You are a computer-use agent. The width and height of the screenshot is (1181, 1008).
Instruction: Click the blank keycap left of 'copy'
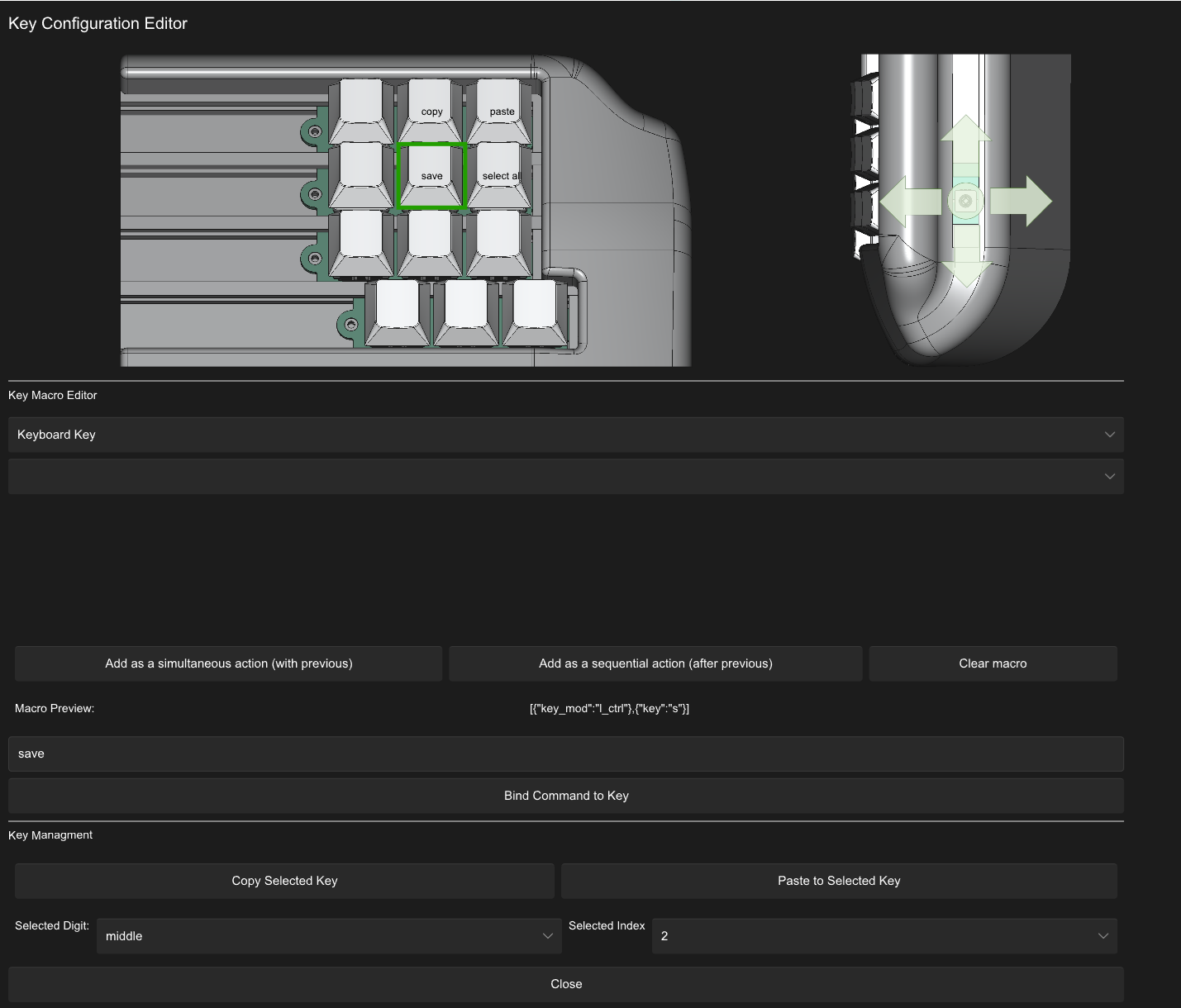362,110
